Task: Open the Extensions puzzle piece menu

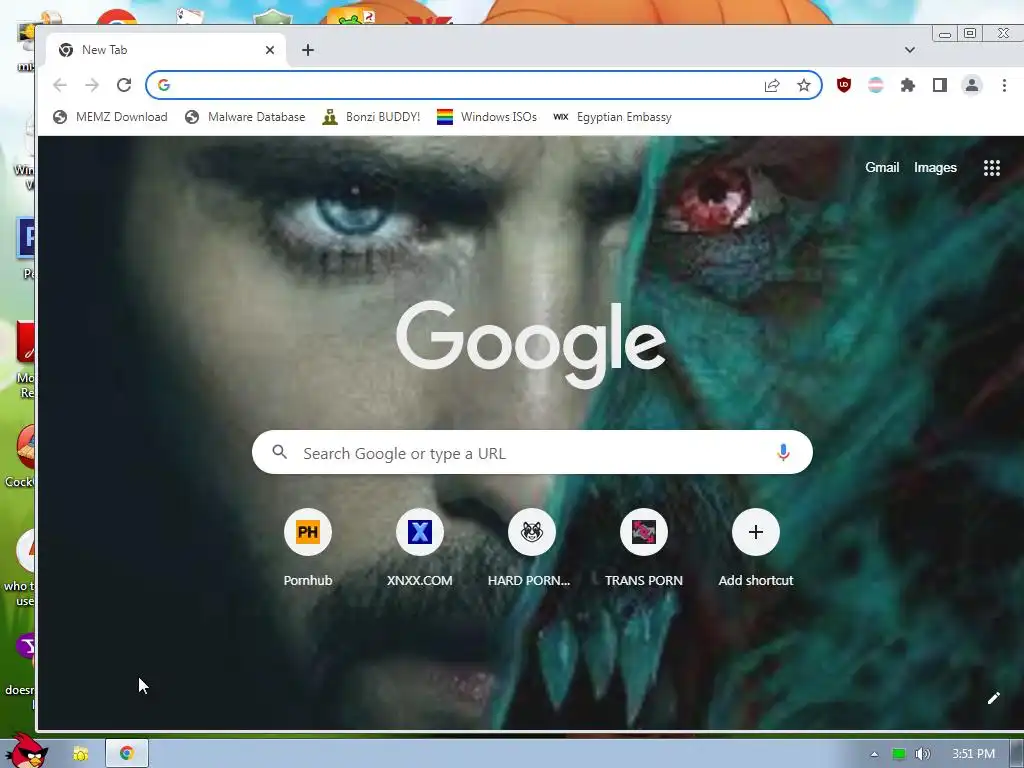Action: point(908,85)
